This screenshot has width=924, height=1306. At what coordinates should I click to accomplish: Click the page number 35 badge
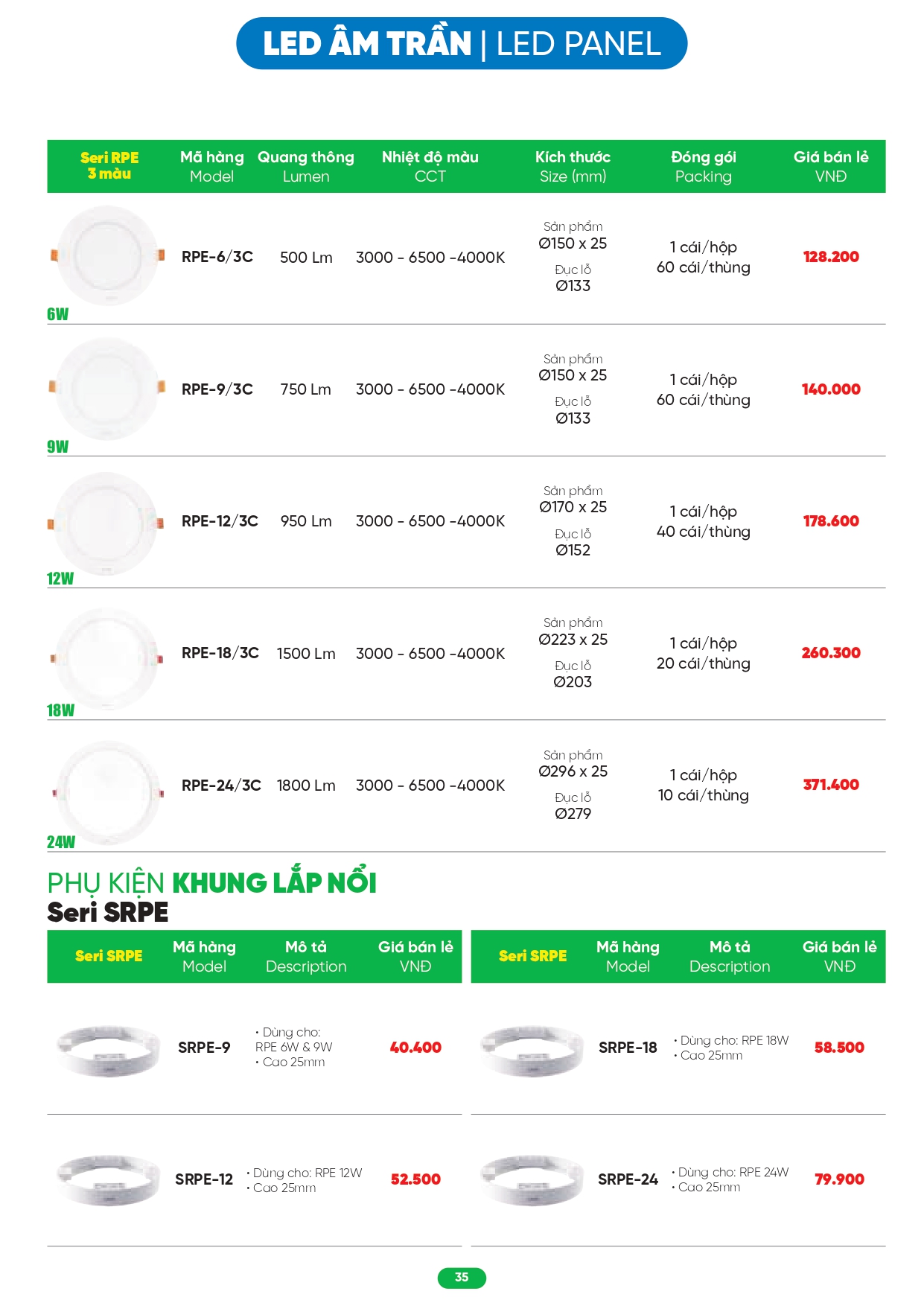point(462,1277)
